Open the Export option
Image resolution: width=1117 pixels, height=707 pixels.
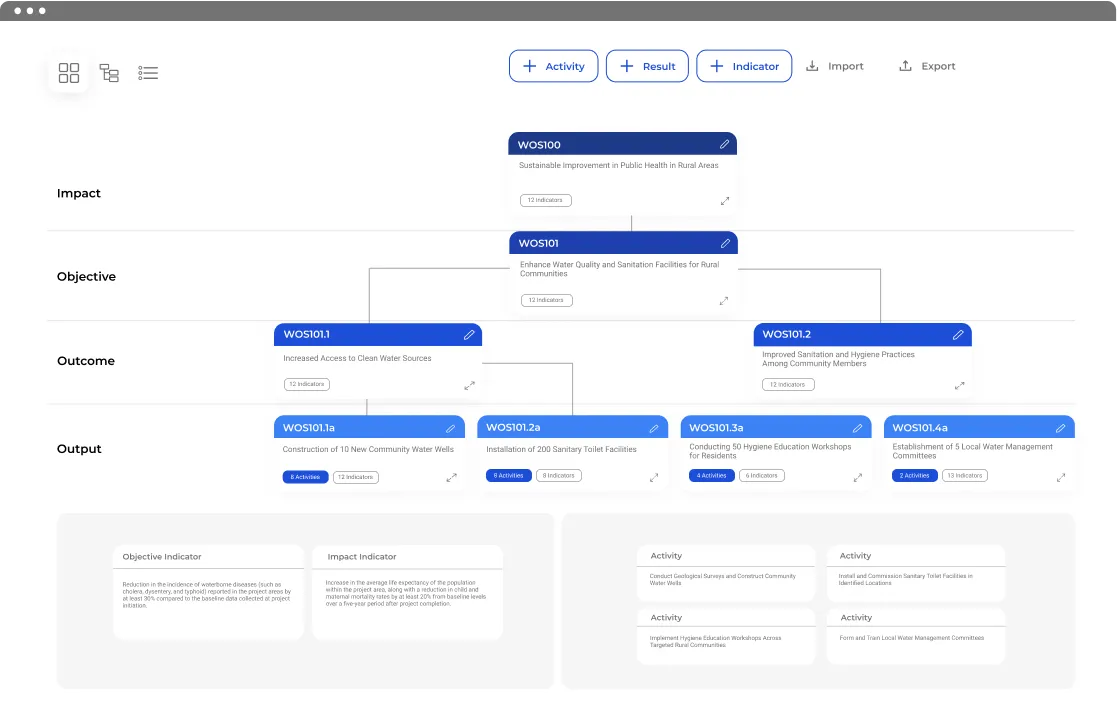coord(928,66)
